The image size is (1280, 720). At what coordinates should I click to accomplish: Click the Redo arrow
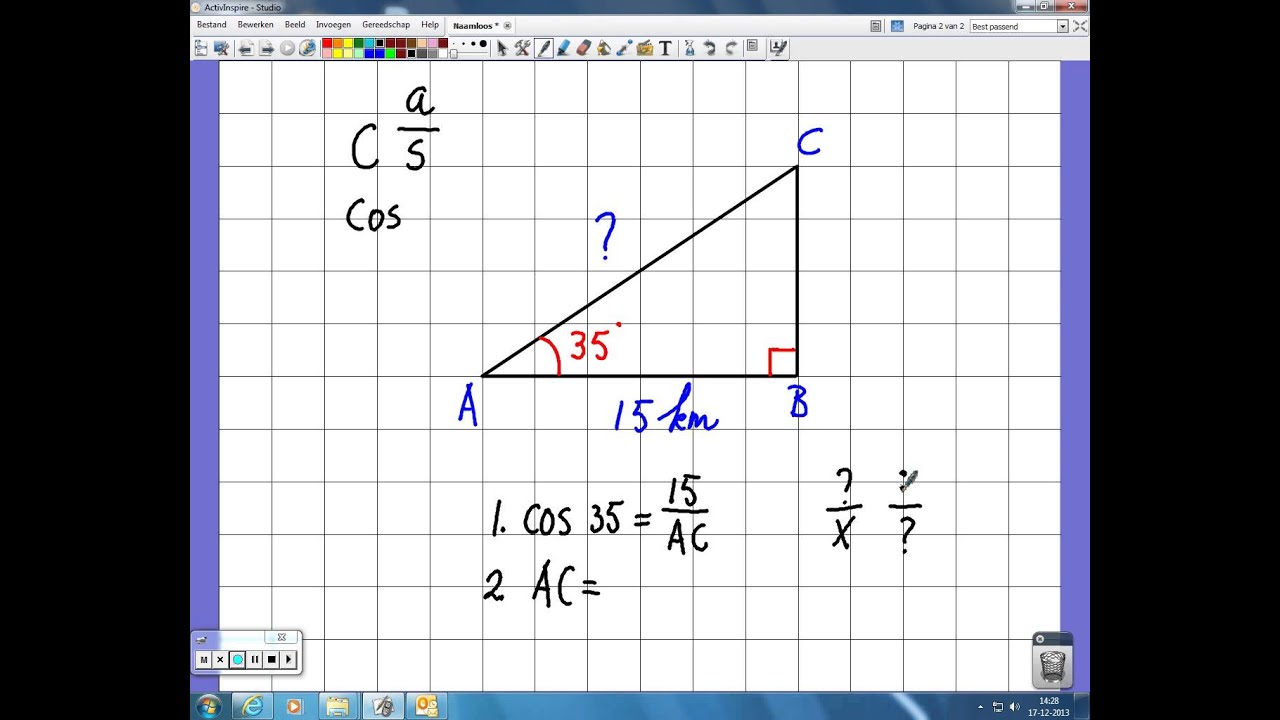click(731, 47)
